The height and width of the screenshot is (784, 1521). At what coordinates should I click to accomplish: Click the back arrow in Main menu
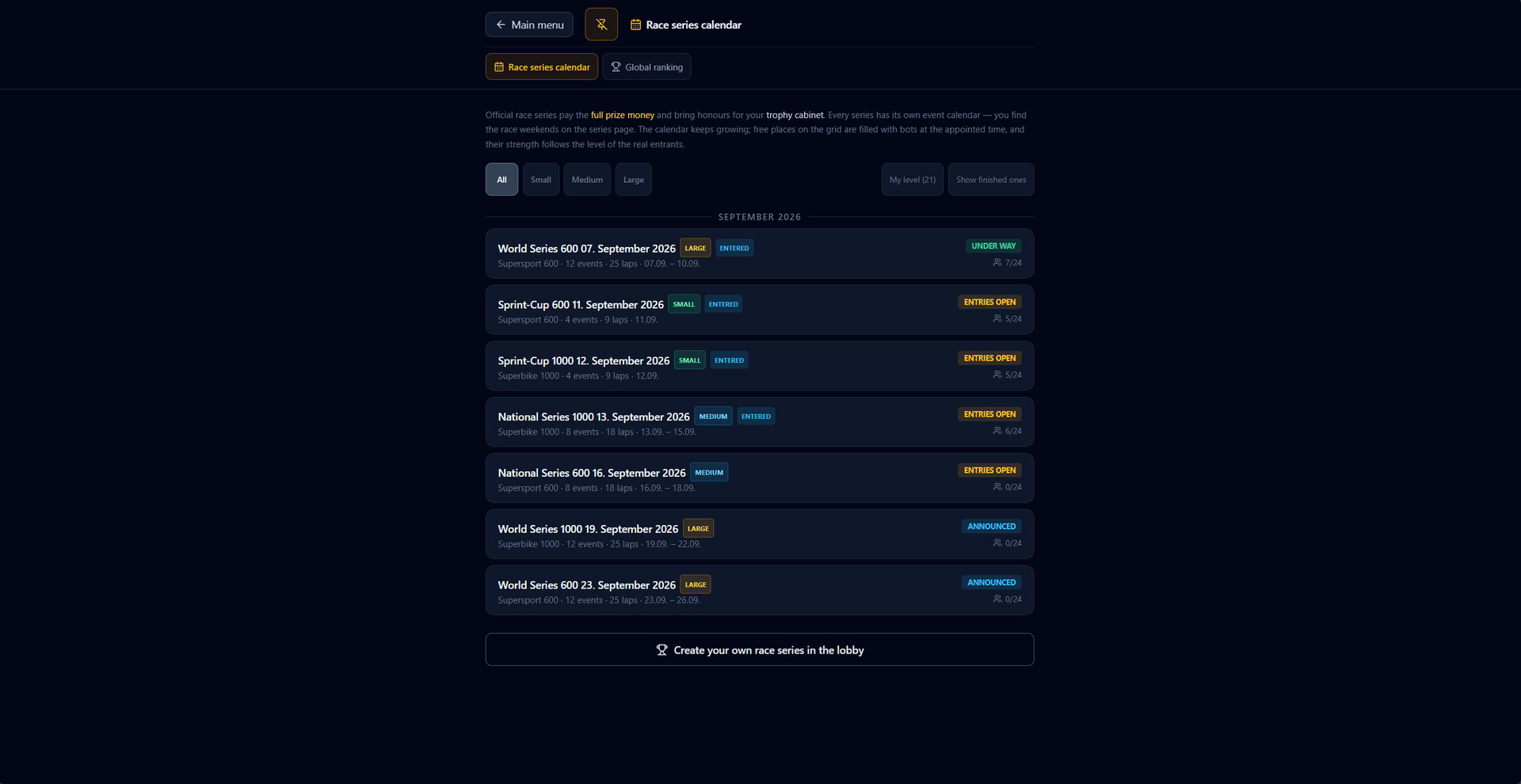[501, 25]
